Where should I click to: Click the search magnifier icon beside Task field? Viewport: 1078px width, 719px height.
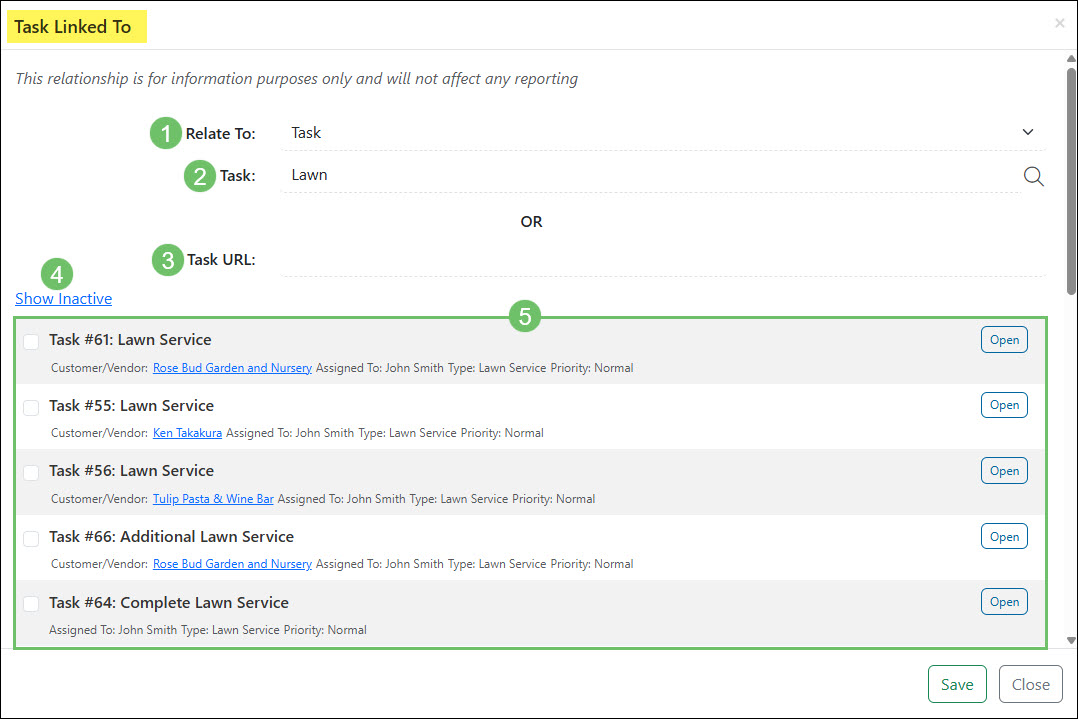(1034, 175)
